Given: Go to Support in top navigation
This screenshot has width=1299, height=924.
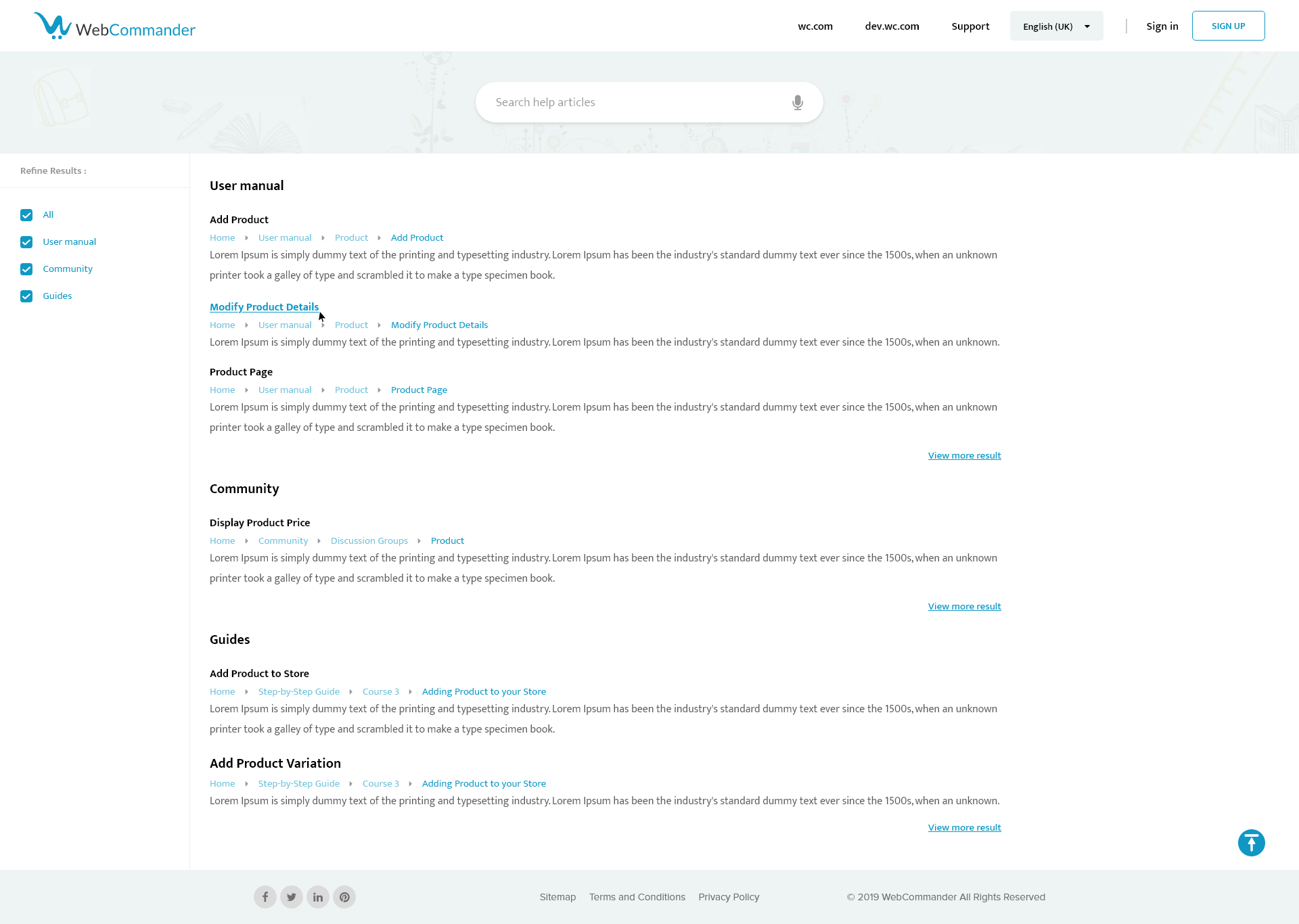Looking at the screenshot, I should tap(970, 26).
